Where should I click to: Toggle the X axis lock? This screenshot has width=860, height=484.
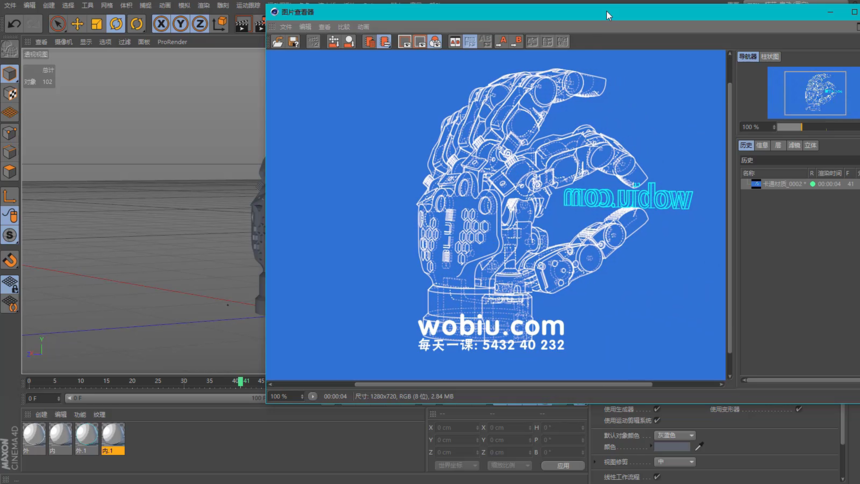[161, 24]
